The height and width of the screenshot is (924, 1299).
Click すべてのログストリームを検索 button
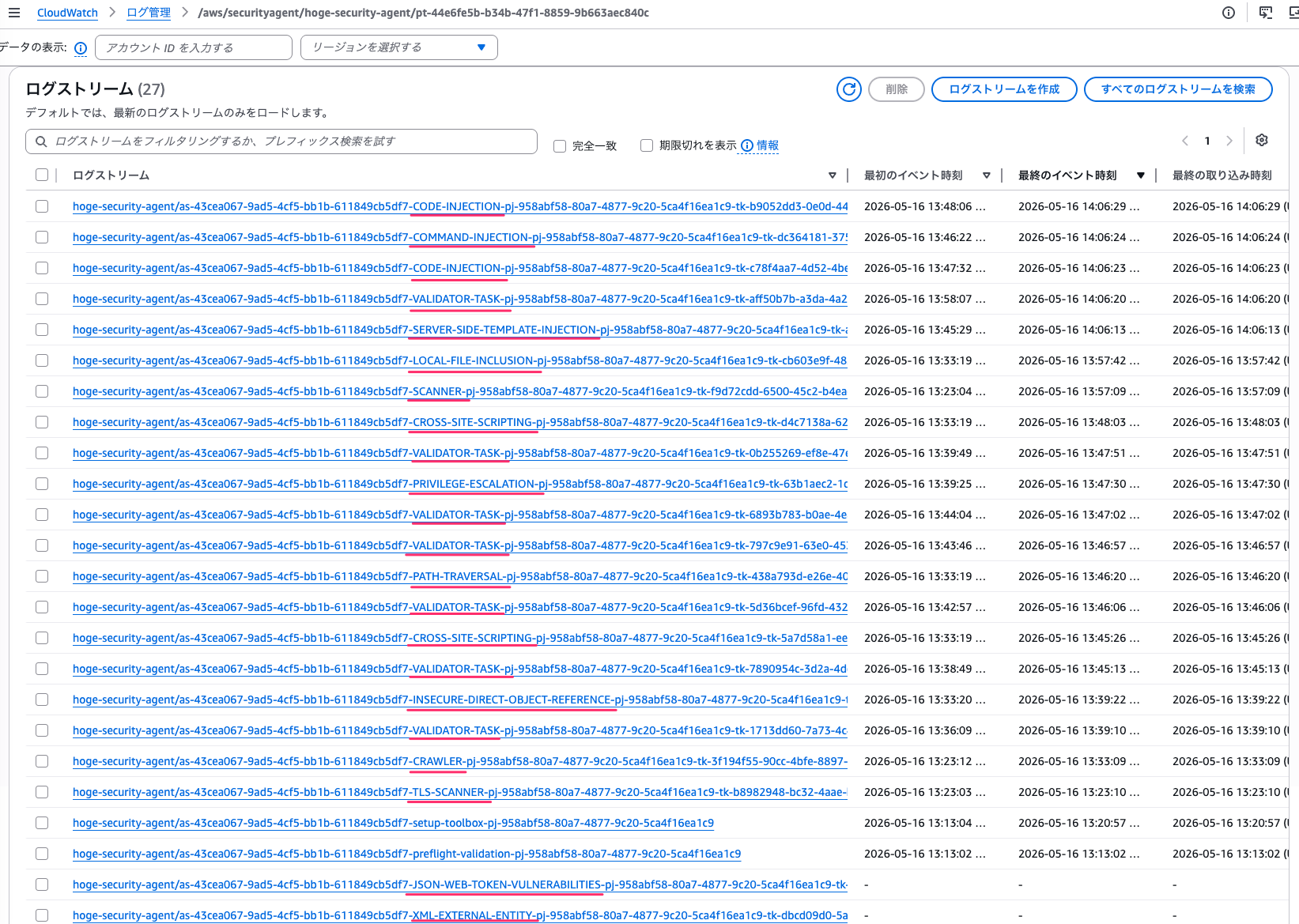point(1178,89)
